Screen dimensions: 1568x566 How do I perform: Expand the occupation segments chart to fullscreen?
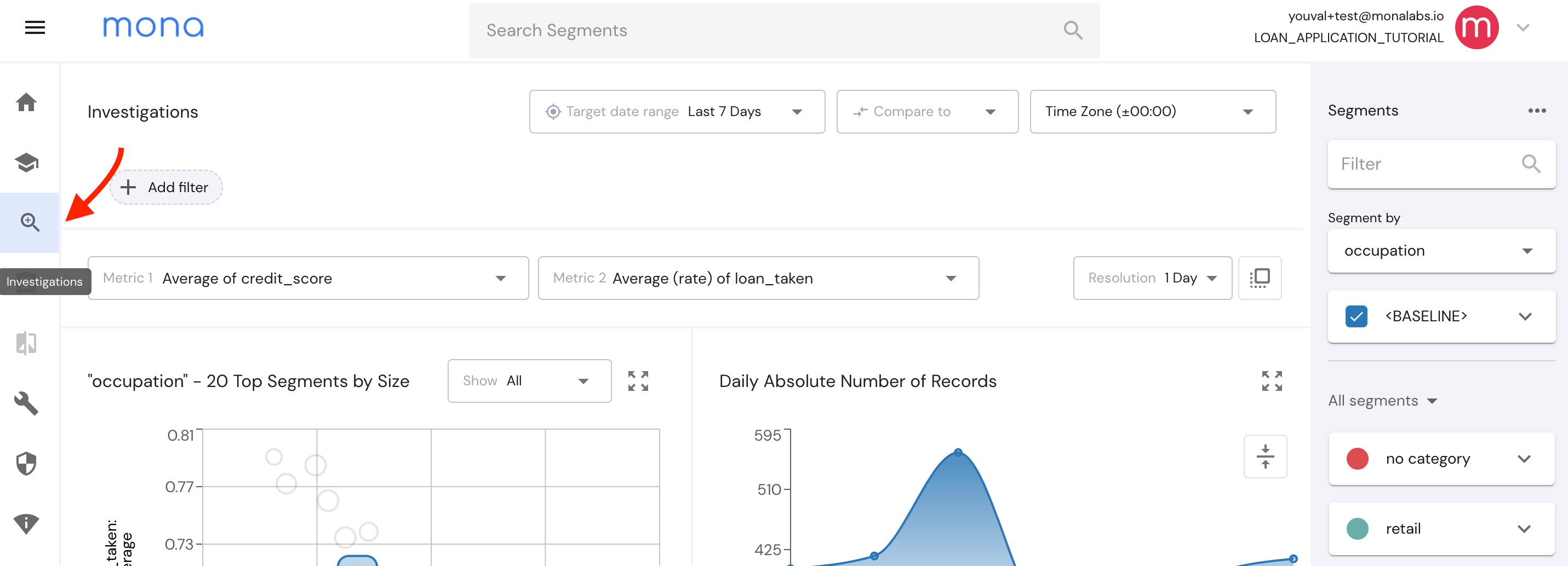pyautogui.click(x=638, y=381)
